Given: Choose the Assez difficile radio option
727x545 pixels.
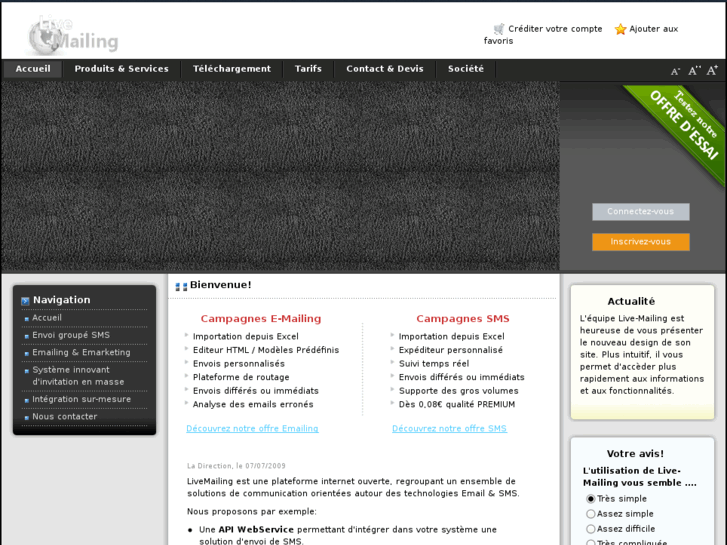Looking at the screenshot, I should (590, 529).
